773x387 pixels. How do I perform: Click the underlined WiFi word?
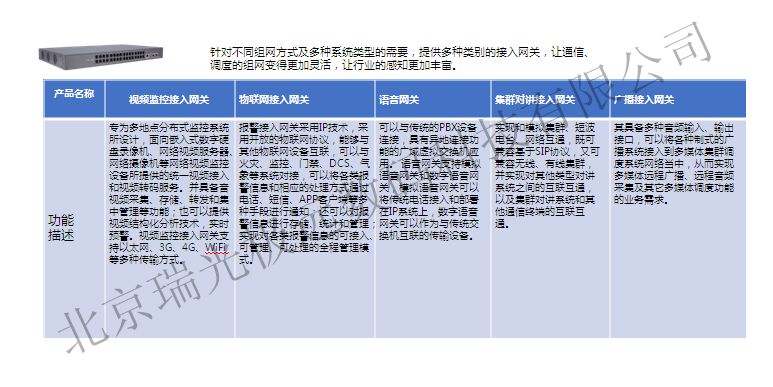click(x=217, y=247)
